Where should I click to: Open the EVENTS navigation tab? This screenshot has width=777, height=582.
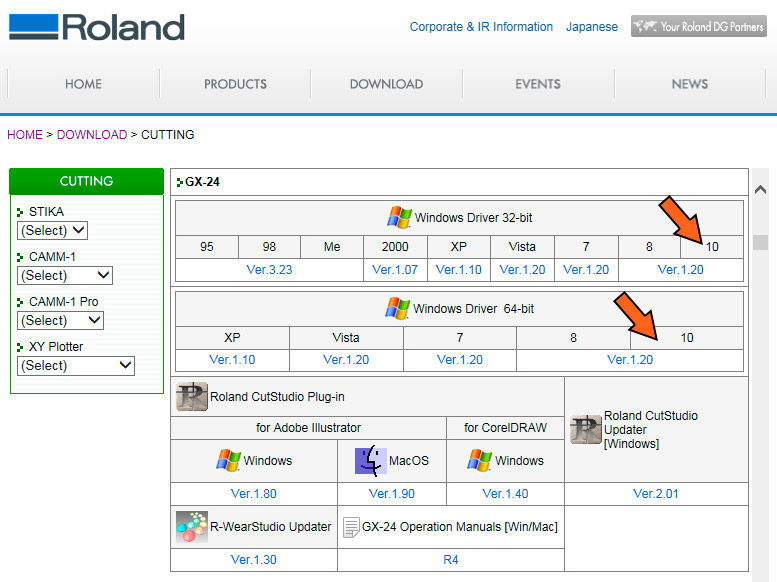pos(537,84)
